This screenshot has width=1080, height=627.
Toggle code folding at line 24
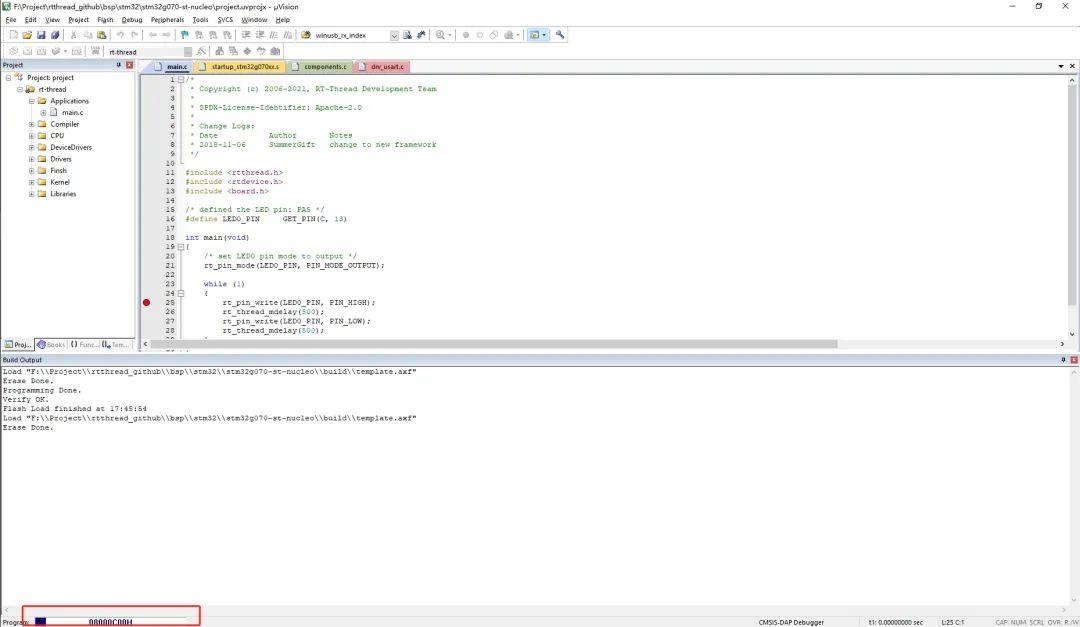pos(180,293)
